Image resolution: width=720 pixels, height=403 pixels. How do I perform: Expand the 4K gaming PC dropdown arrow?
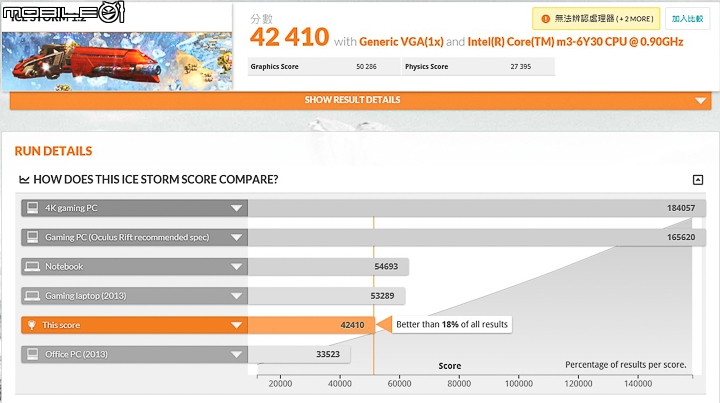point(236,208)
